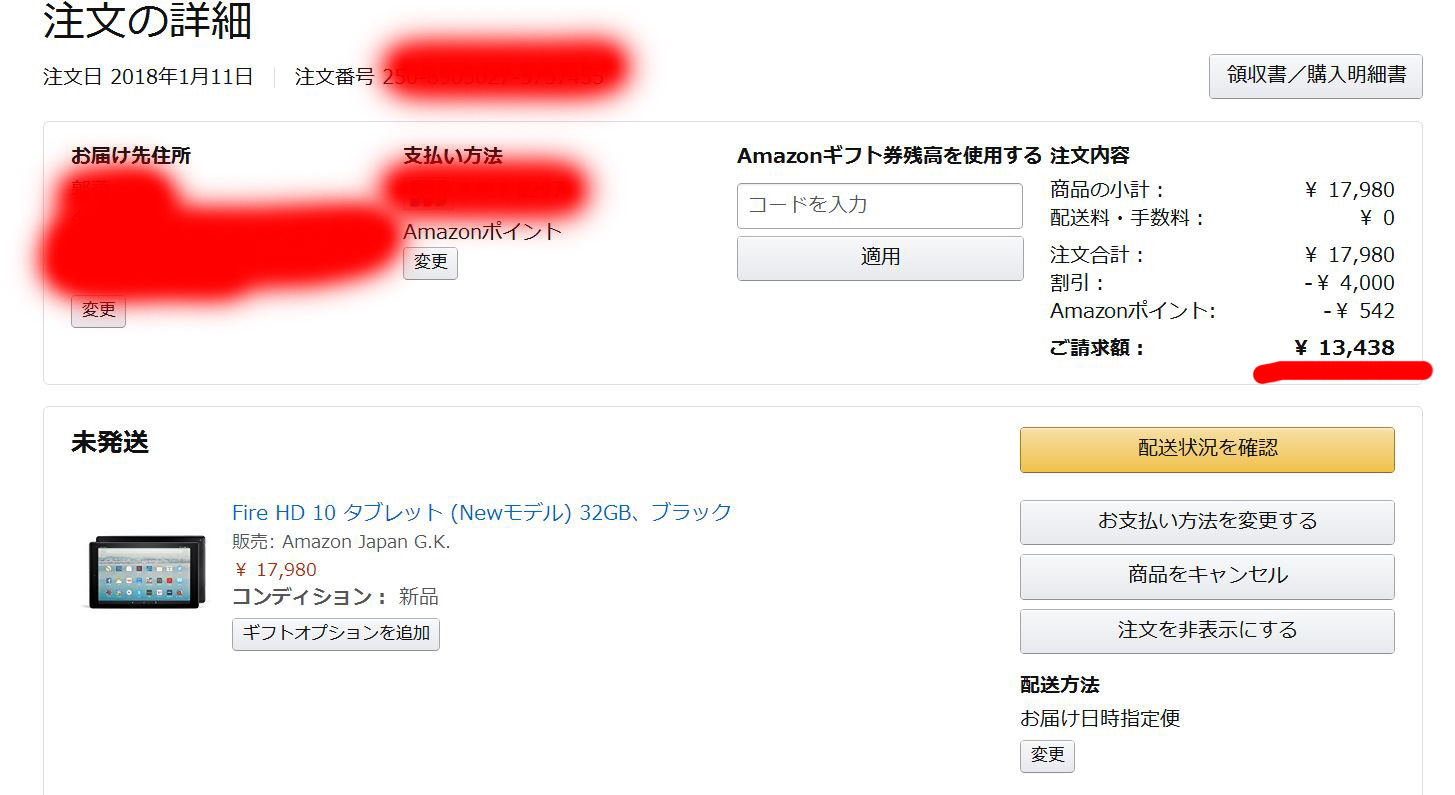
Task: Click the 注文日 2018年1月11日 date text
Action: click(148, 77)
